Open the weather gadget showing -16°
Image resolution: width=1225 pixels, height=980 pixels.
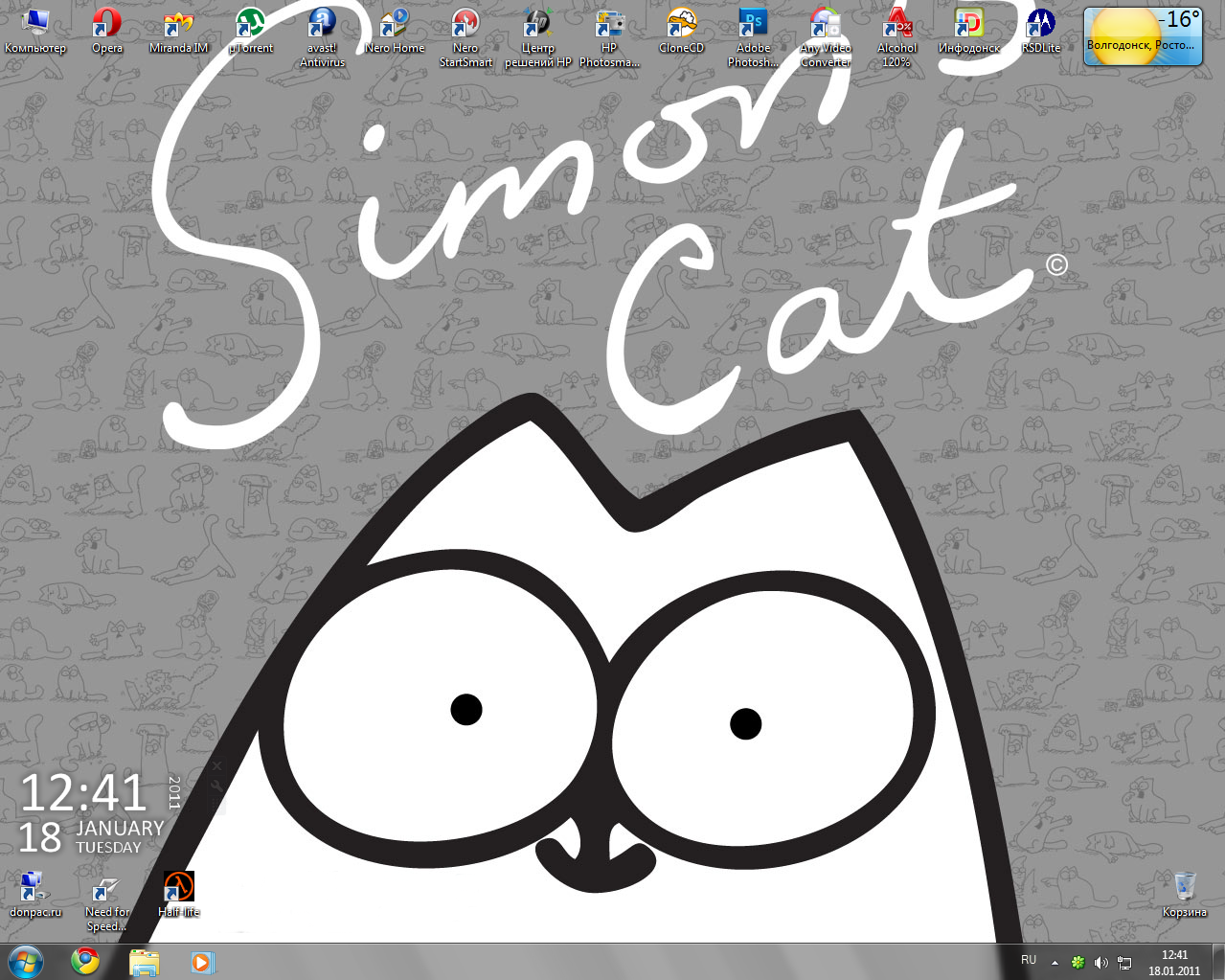point(1143,36)
